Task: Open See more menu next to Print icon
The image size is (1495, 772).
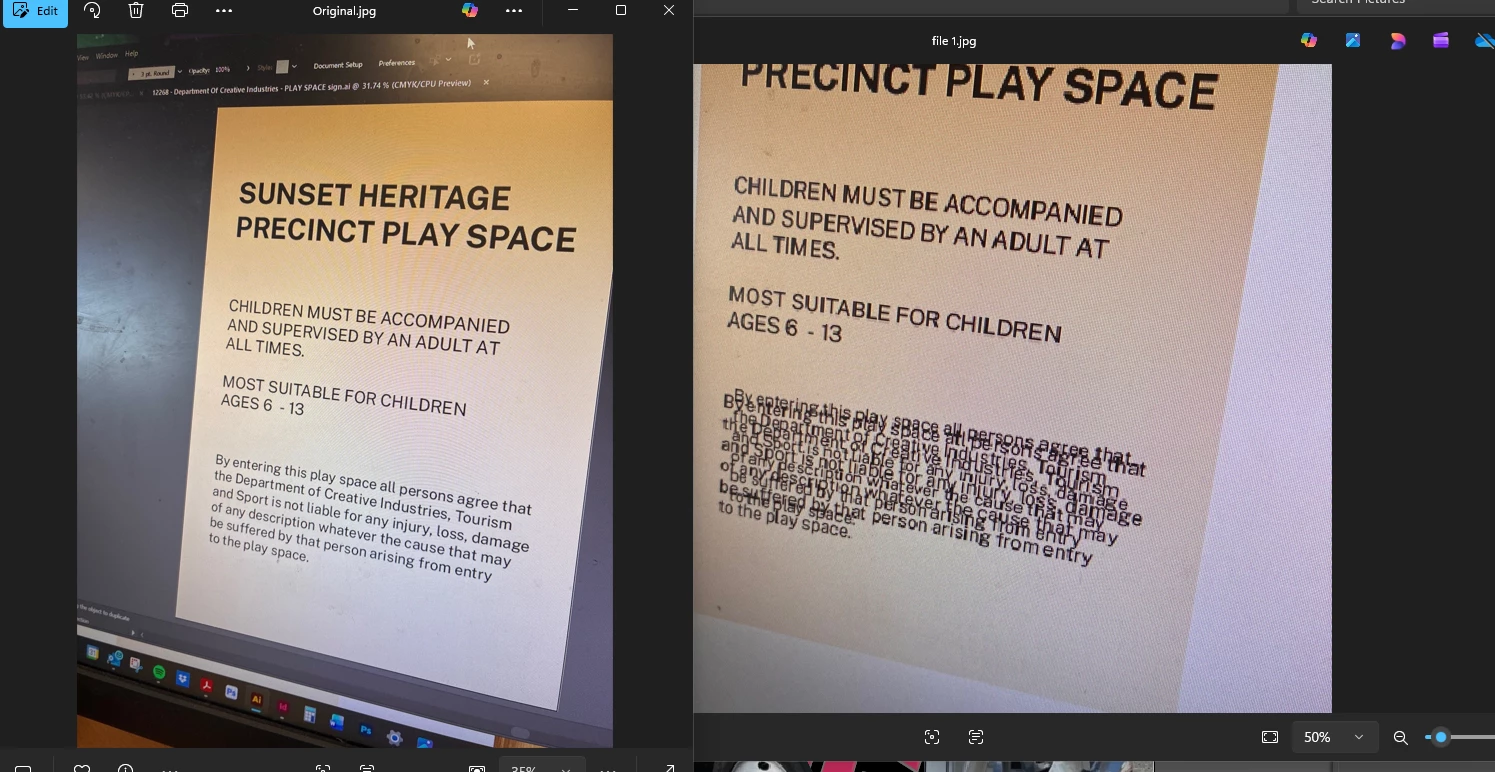Action: (224, 11)
